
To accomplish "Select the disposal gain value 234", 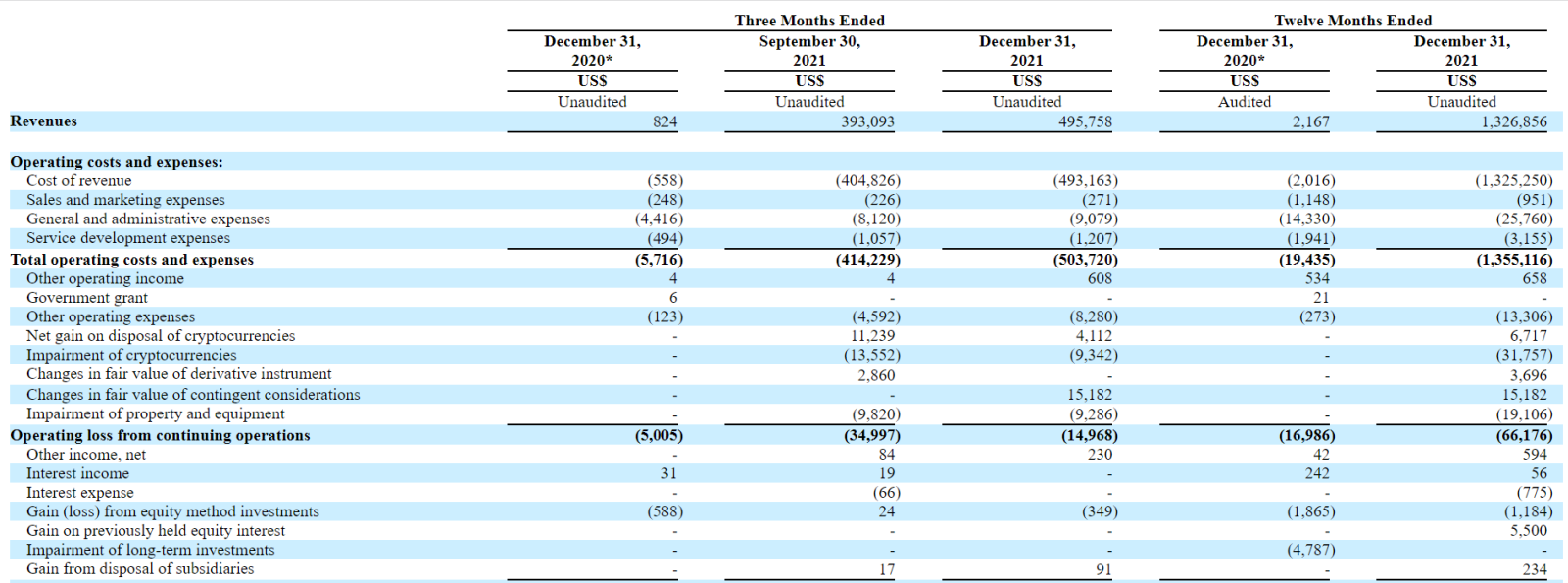I will (x=1535, y=569).
